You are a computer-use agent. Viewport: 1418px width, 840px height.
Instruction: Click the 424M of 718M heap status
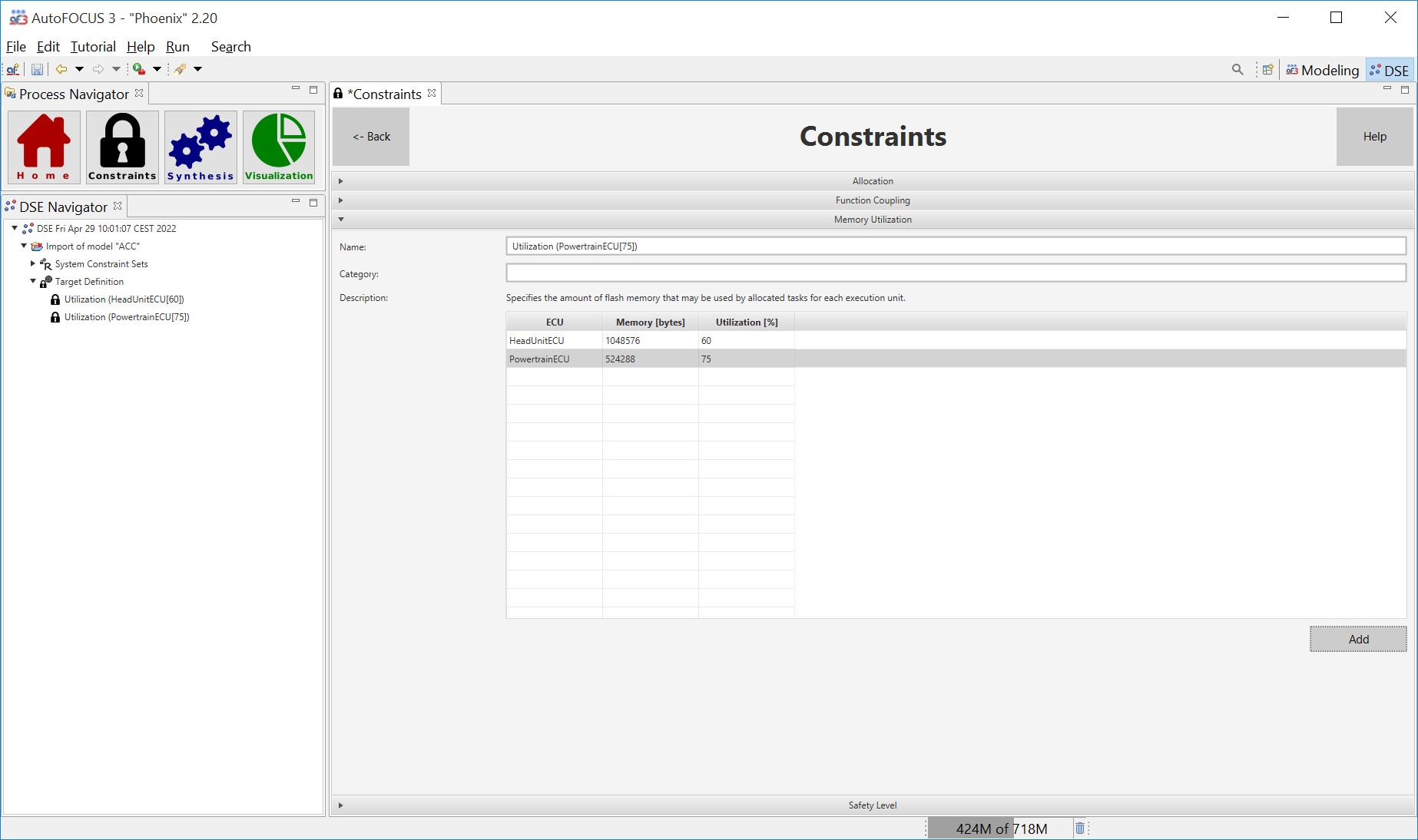(1001, 828)
